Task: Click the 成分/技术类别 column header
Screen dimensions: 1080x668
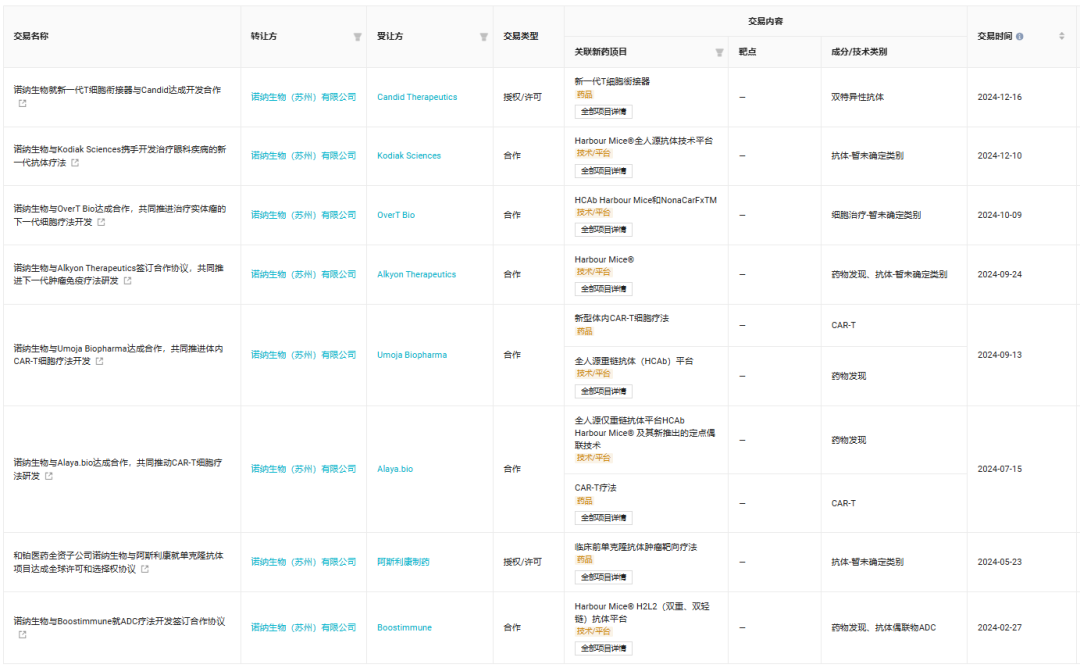Action: (x=859, y=52)
